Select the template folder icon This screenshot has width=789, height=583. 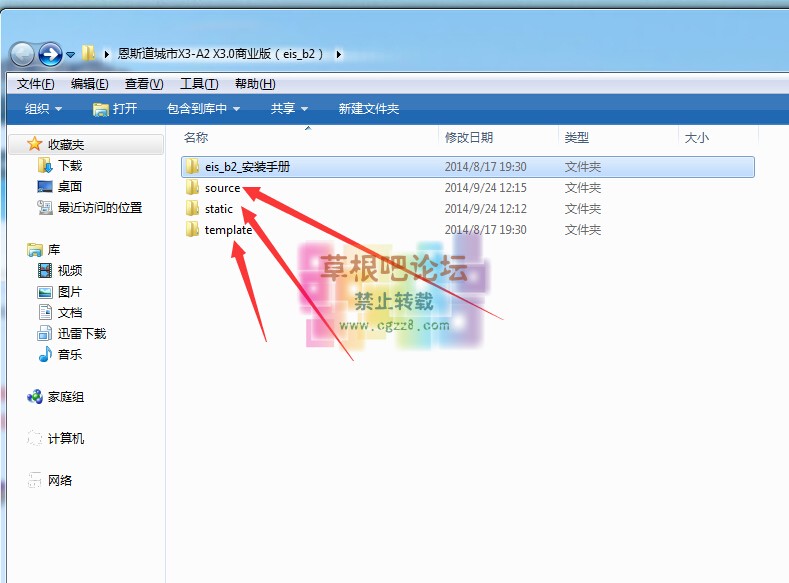click(x=192, y=229)
